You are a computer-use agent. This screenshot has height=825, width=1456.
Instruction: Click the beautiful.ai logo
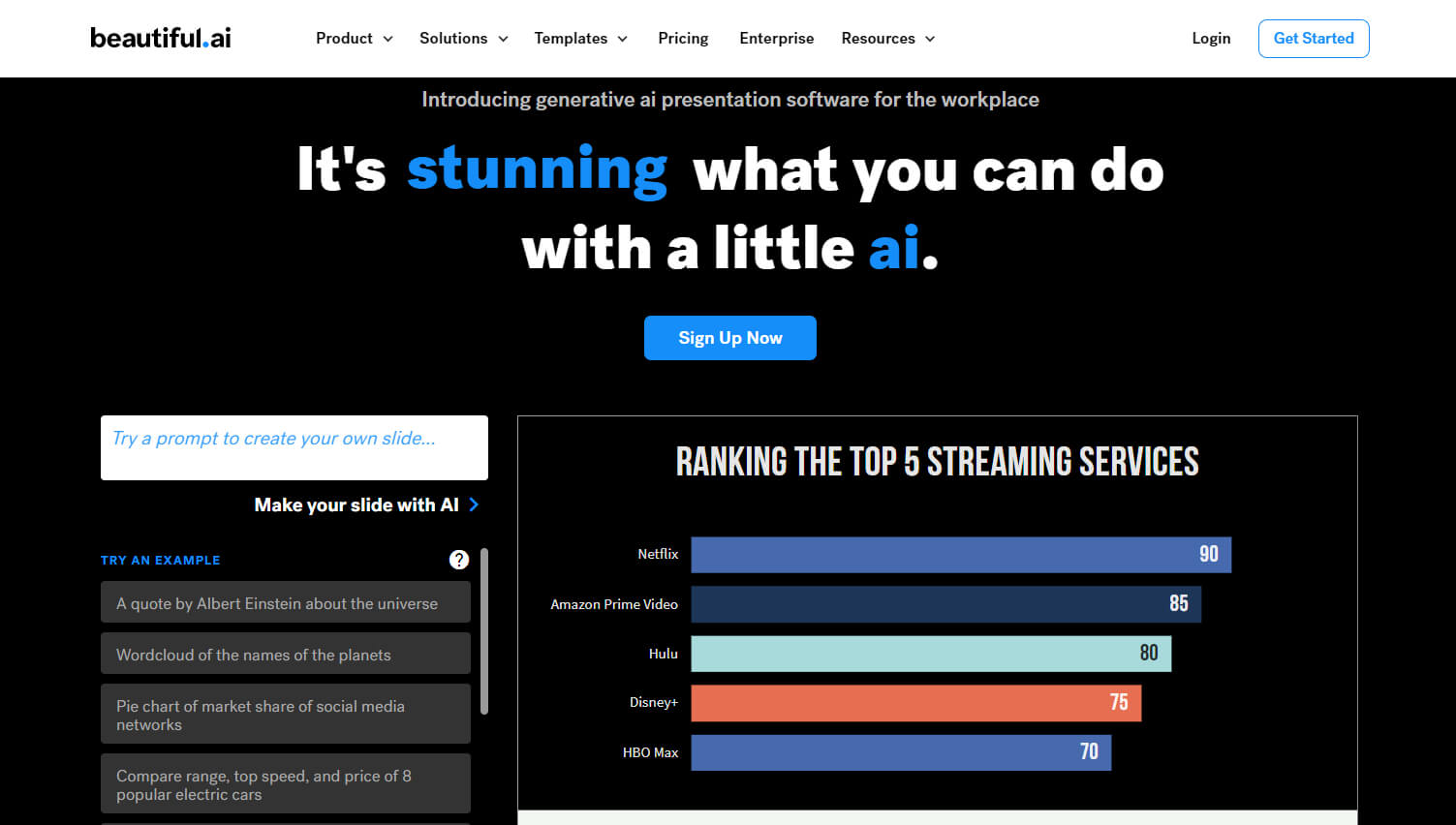coord(161,38)
